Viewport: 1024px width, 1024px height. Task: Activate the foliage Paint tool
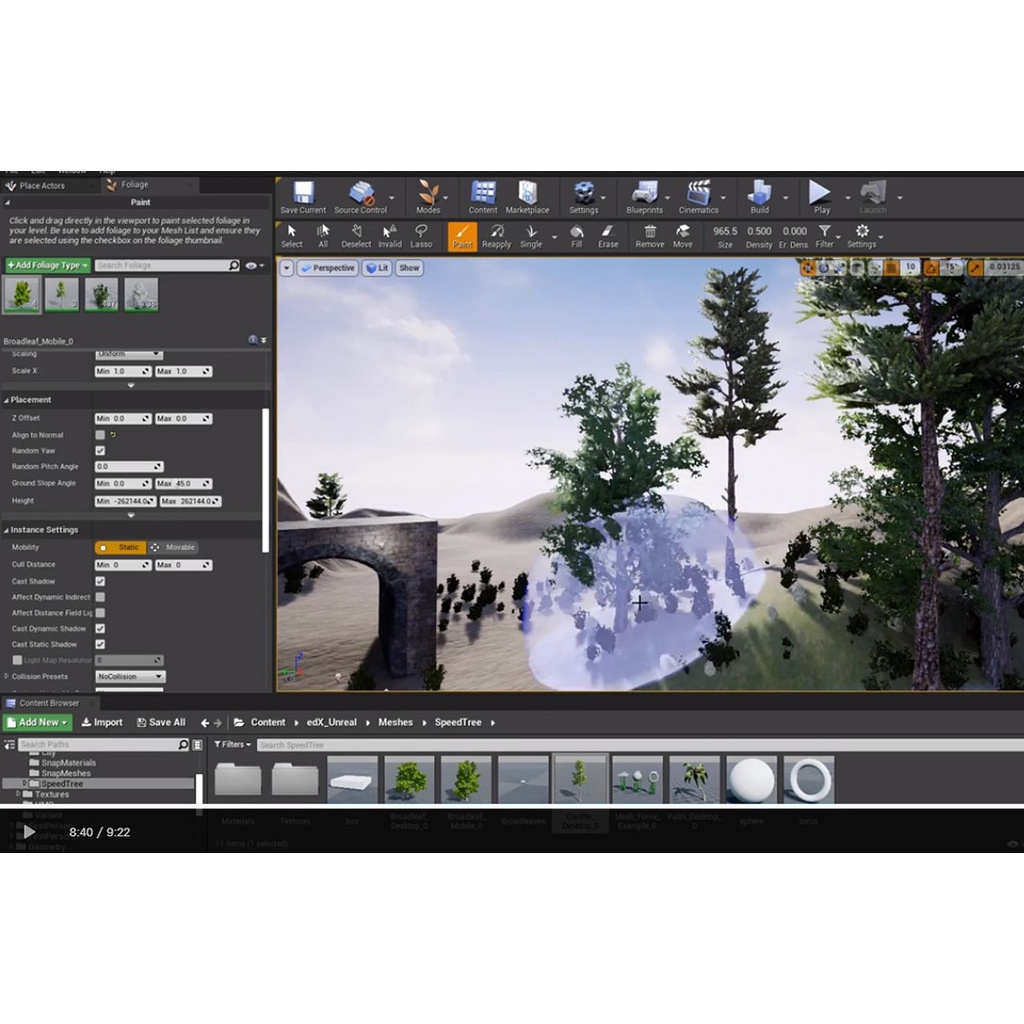[x=462, y=236]
